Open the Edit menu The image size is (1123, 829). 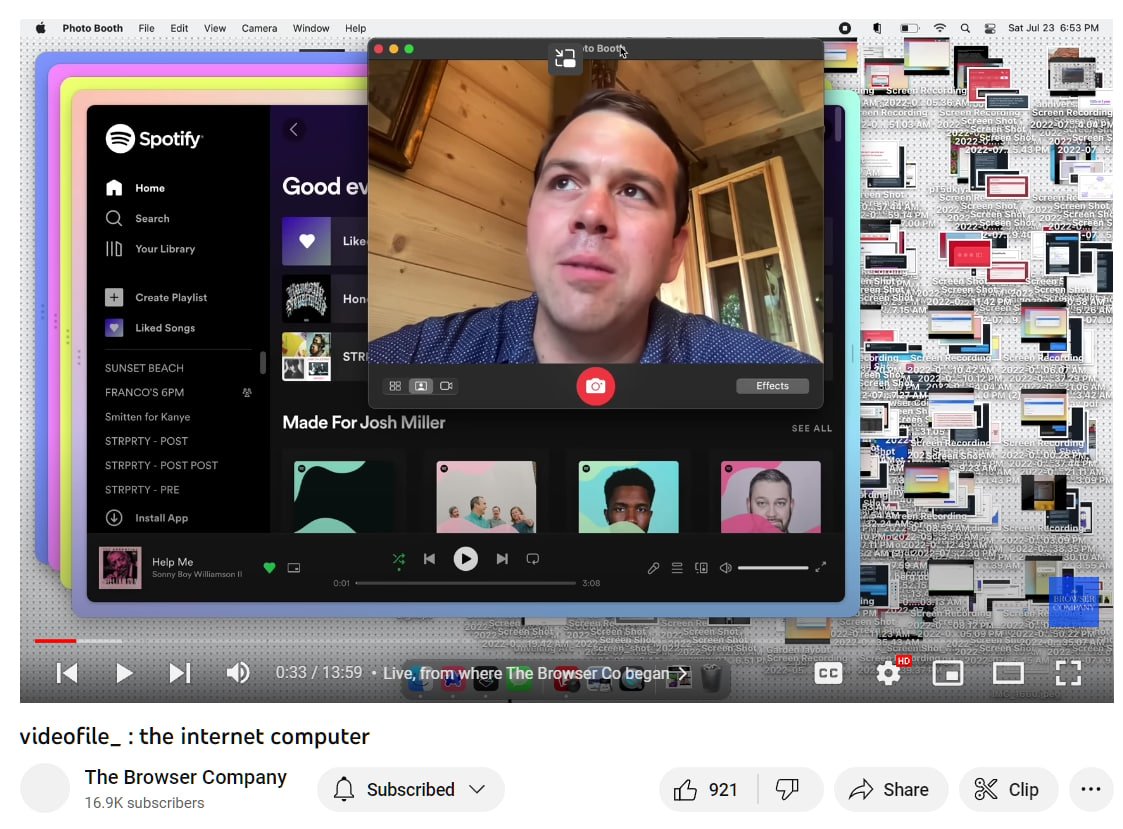coord(179,28)
